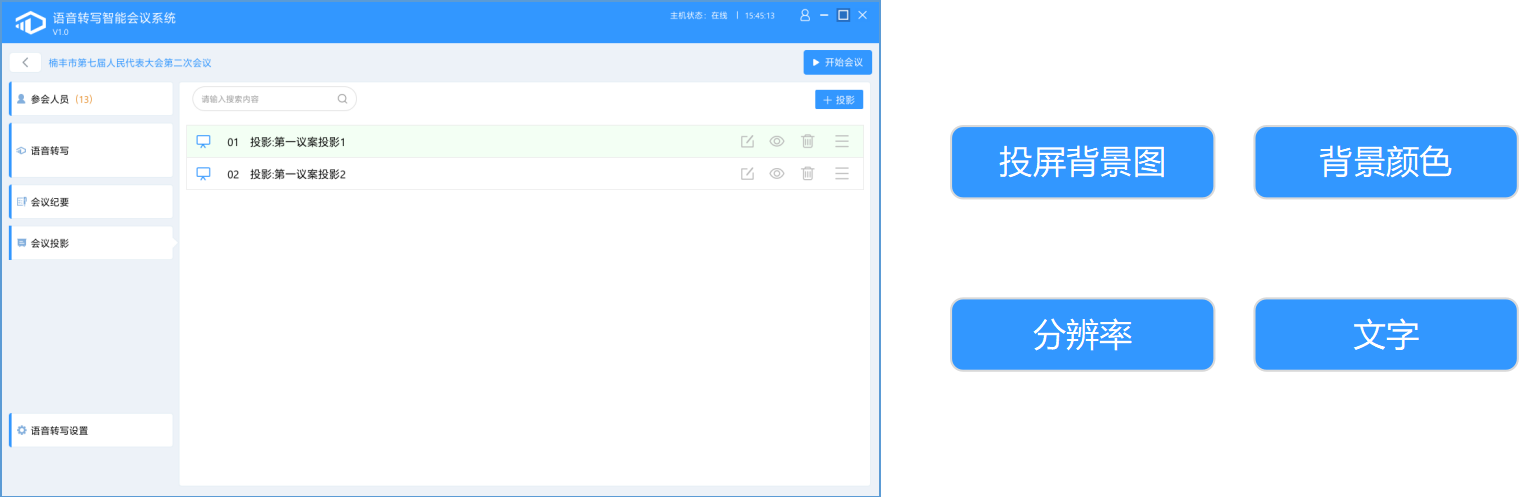Viewport: 1519px width, 497px height.
Task: Switch to 语音转写 tab
Action: tap(90, 151)
